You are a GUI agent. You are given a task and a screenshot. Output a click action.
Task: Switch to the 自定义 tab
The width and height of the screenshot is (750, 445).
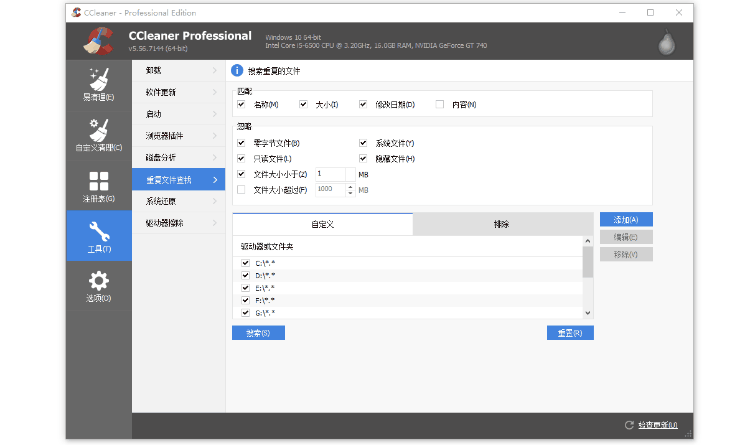point(322,224)
